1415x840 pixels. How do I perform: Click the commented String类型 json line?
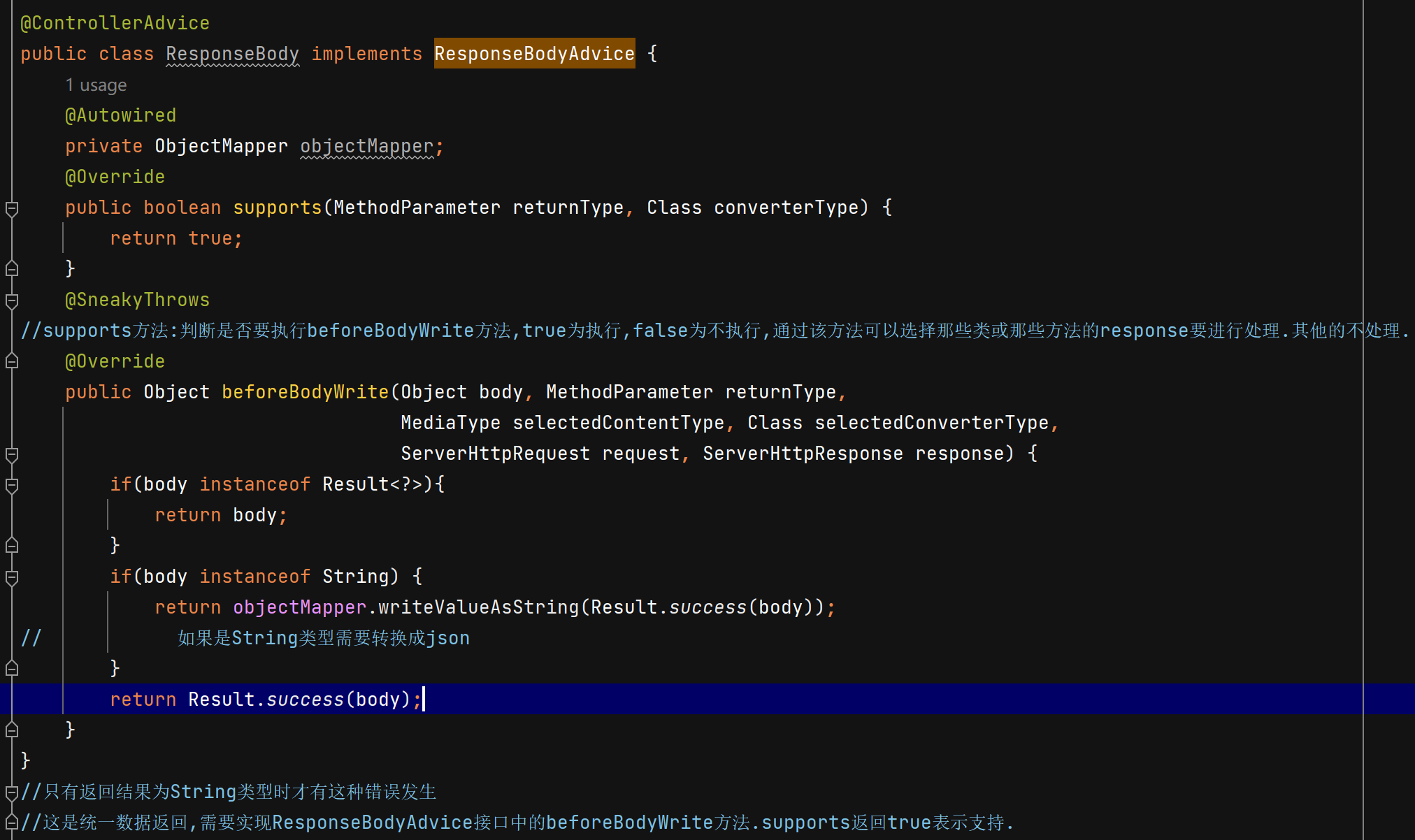pos(323,638)
